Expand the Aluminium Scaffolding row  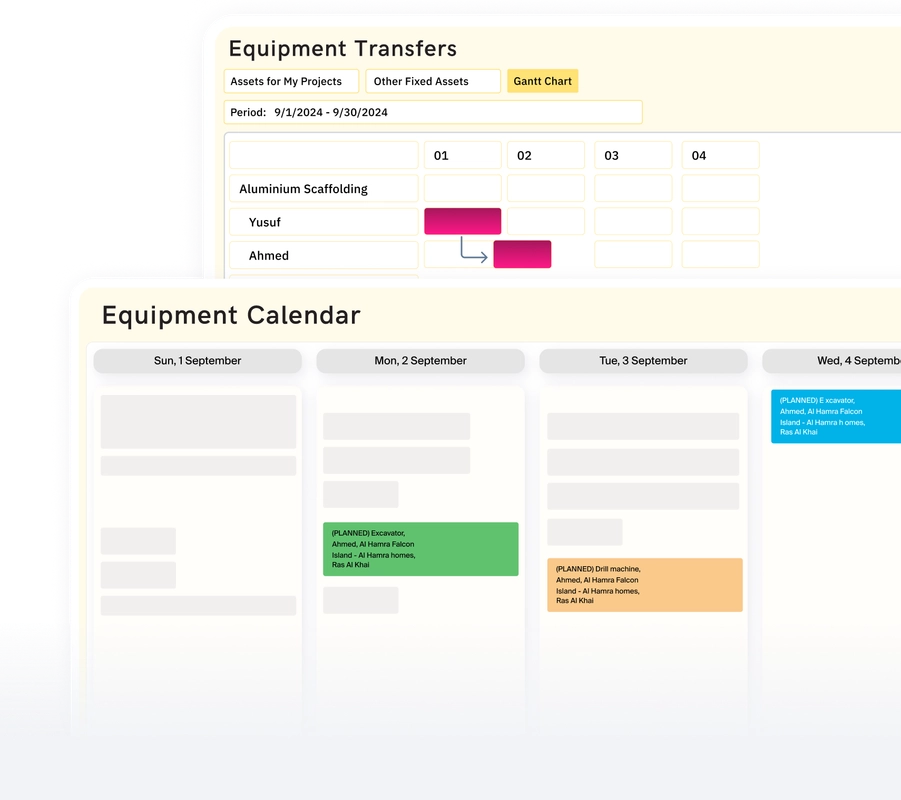(323, 188)
